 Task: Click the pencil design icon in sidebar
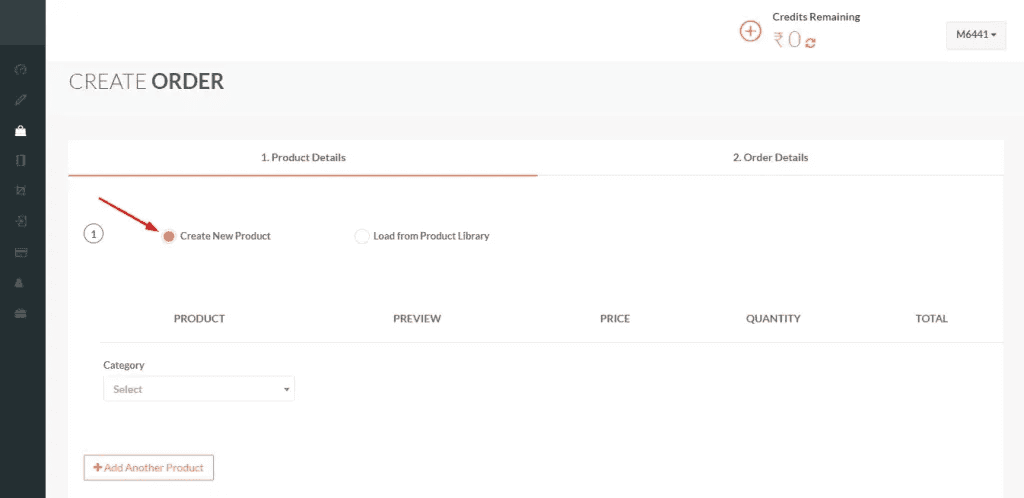pyautogui.click(x=21, y=100)
